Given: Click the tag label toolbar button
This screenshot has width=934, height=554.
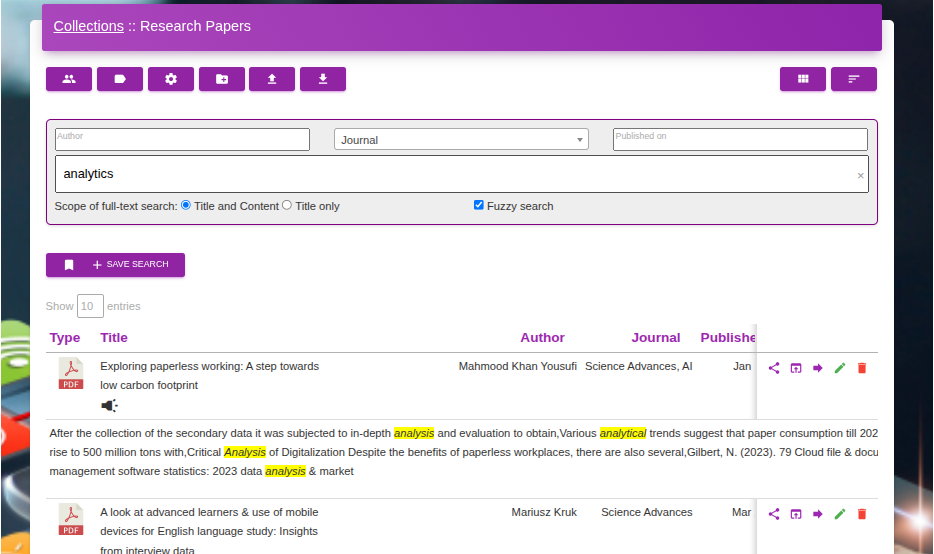Looking at the screenshot, I should click(120, 79).
